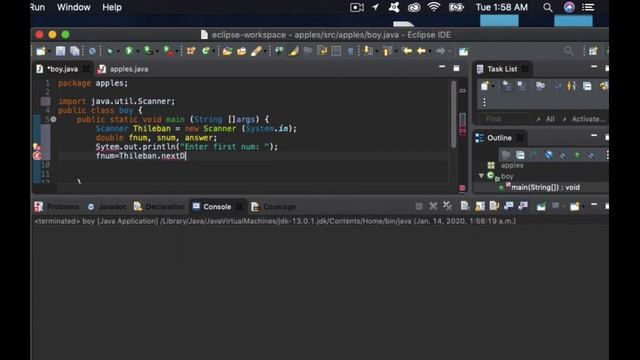This screenshot has width=640, height=360.
Task: Select main(String[]) : void in Outline
Action: (545, 187)
